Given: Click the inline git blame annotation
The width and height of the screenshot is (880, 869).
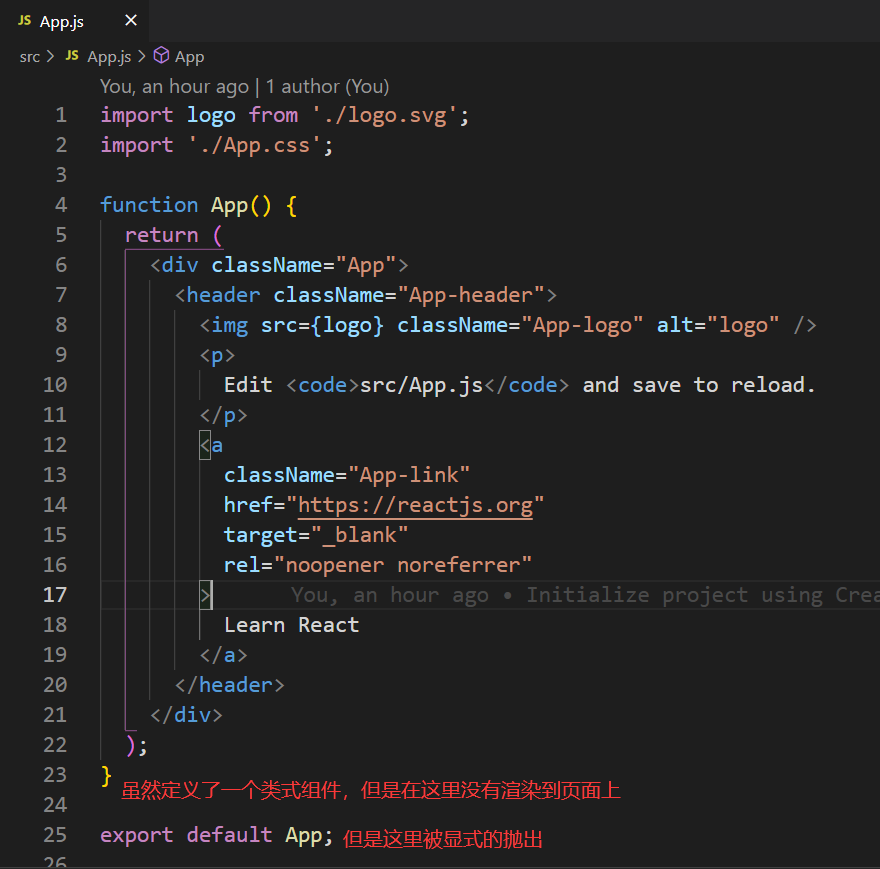Looking at the screenshot, I should click(585, 595).
